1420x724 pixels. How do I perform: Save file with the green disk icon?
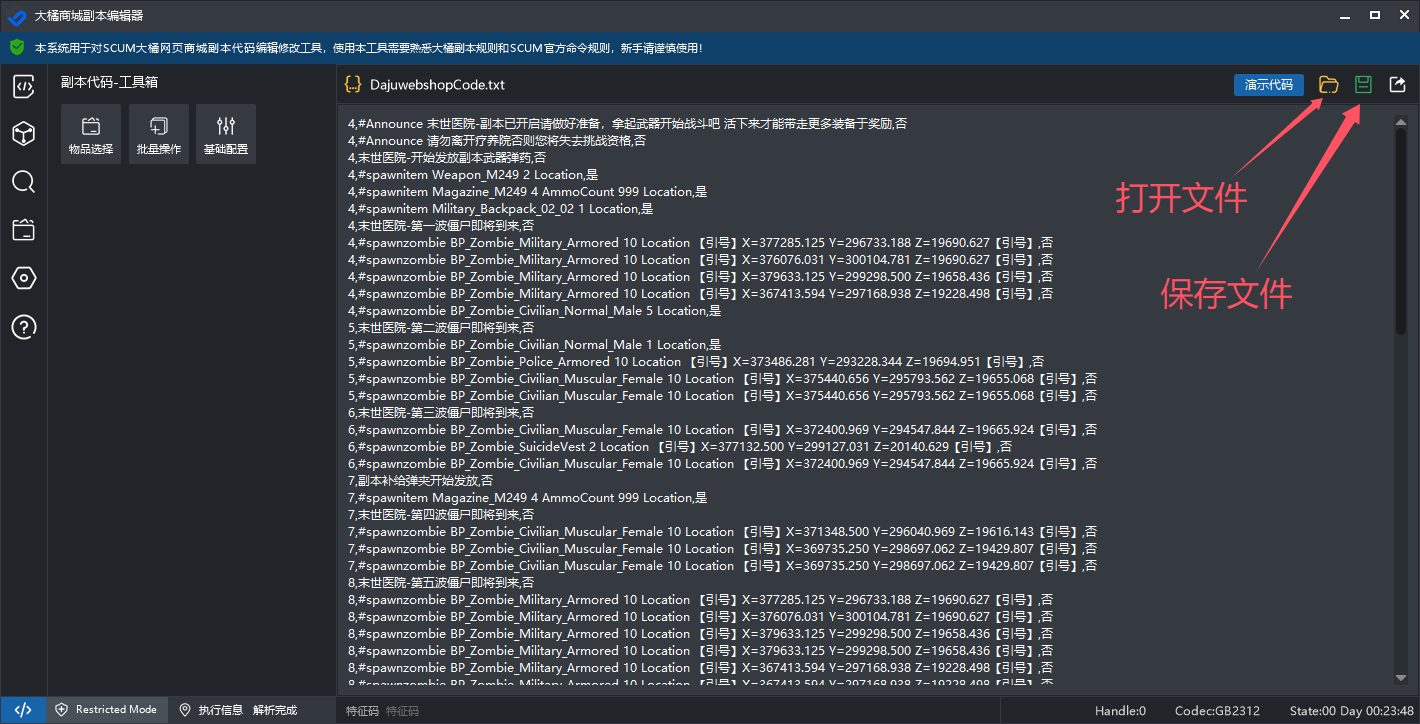(x=1363, y=85)
